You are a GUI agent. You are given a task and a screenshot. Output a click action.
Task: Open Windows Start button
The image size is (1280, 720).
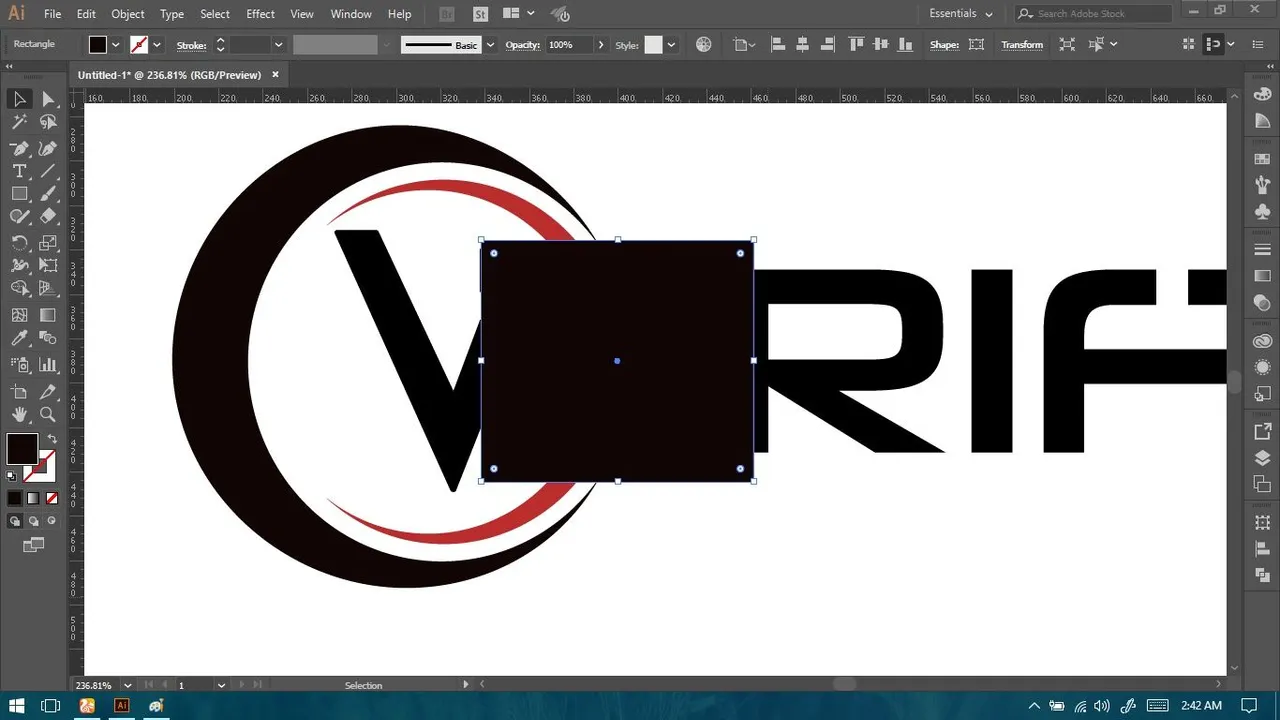[18, 705]
